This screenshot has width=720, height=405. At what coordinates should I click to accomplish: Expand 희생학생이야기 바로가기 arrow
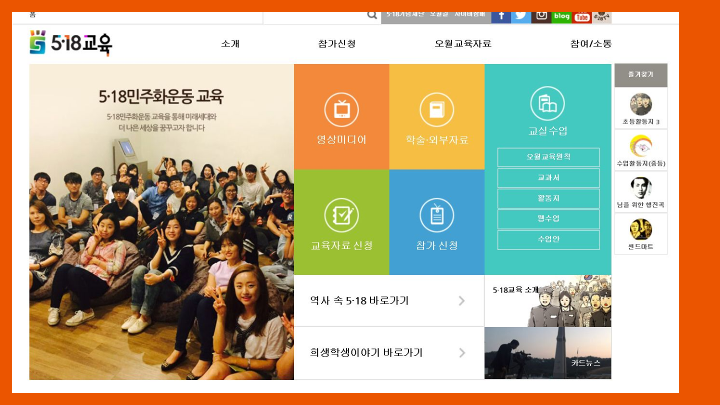pyautogui.click(x=461, y=353)
